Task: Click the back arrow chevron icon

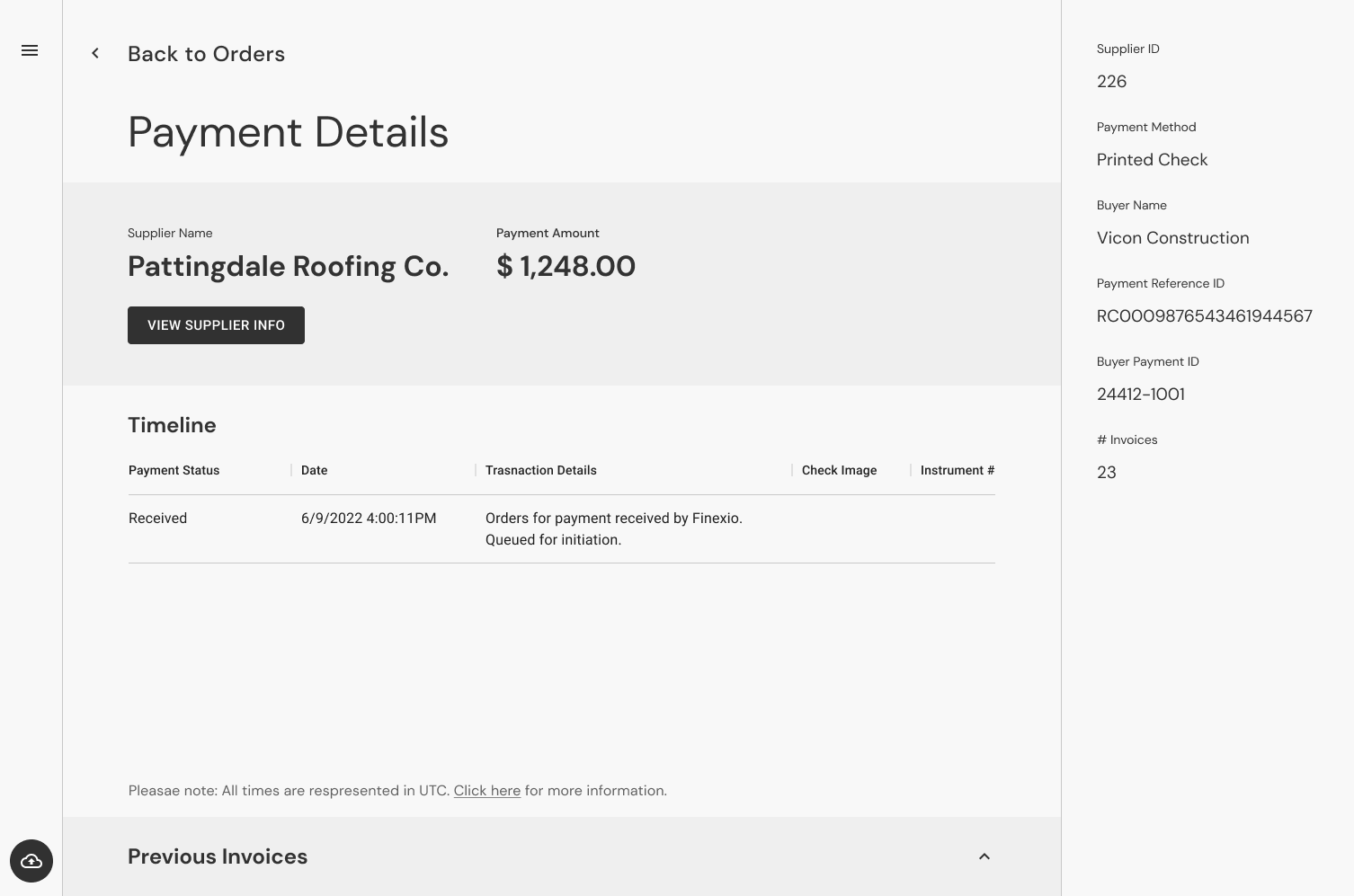Action: pyautogui.click(x=95, y=53)
